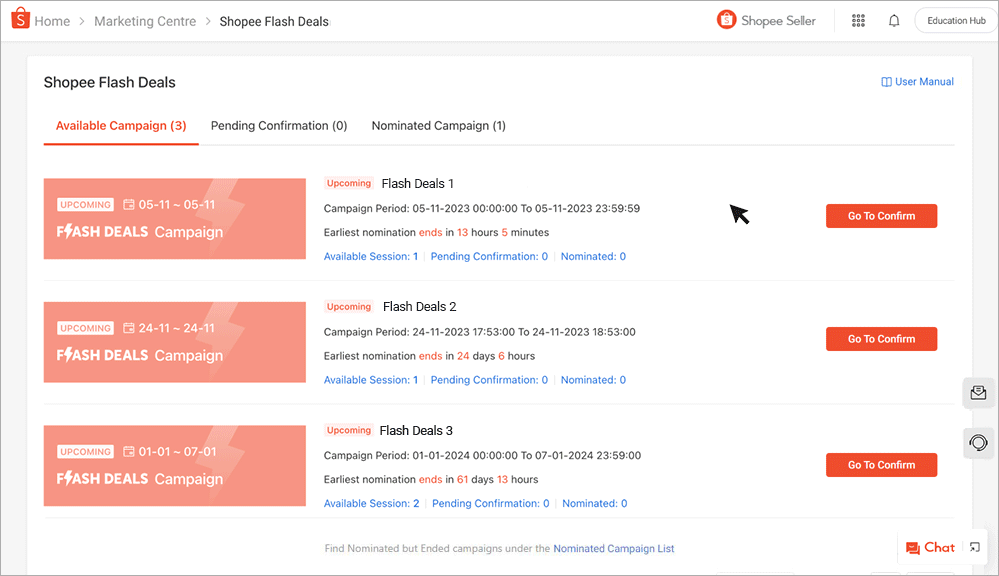The width and height of the screenshot is (999, 576).
Task: Check Pending Confirmation count for Flash Deals 3
Action: pyautogui.click(x=490, y=503)
